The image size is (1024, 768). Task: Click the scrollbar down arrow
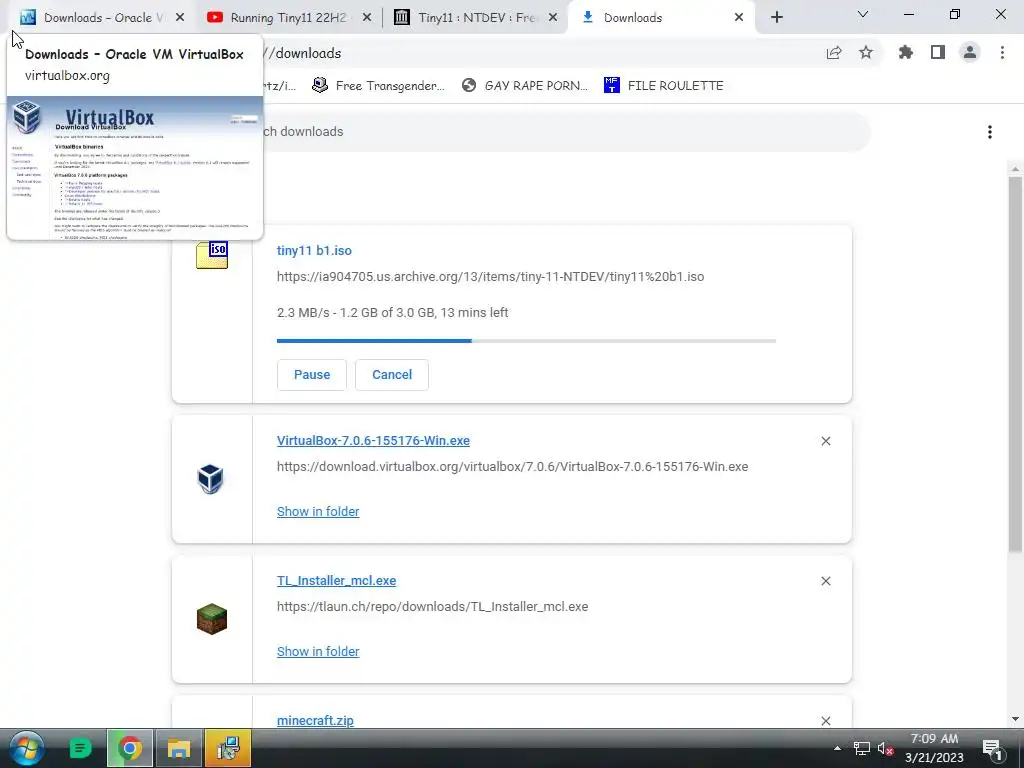tap(1015, 719)
